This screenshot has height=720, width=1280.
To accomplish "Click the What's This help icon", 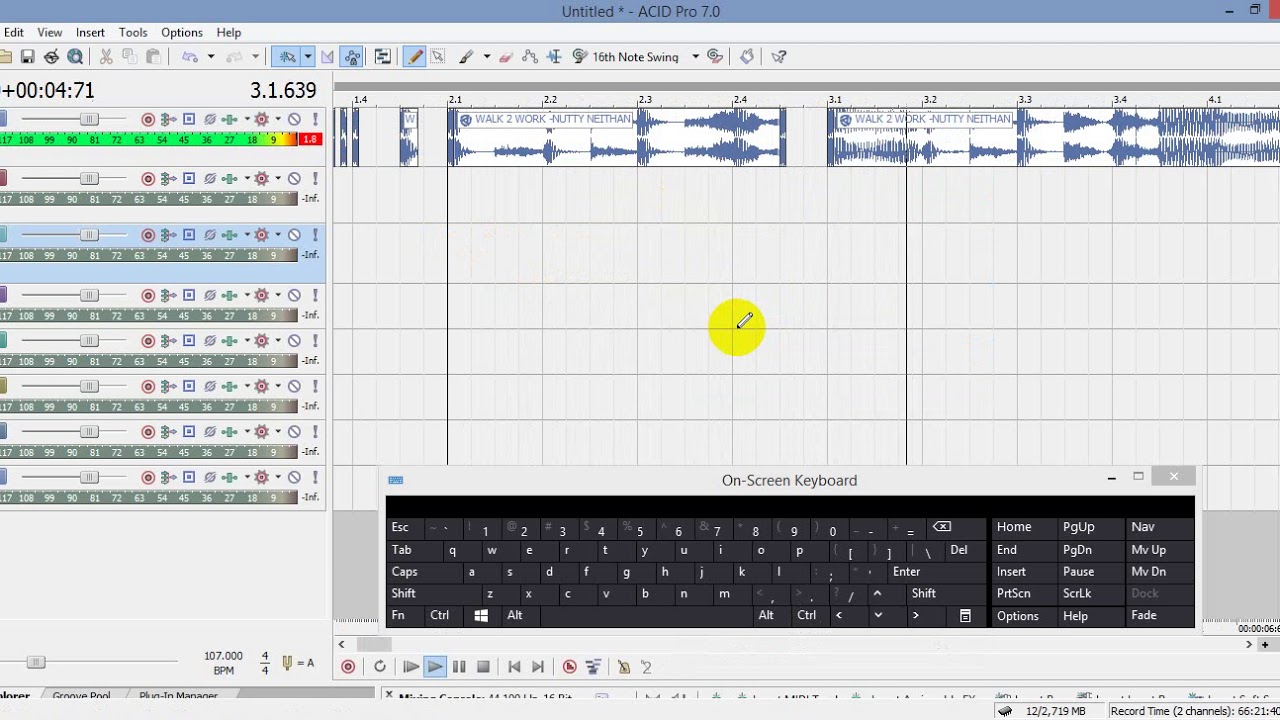I will pyautogui.click(x=779, y=57).
